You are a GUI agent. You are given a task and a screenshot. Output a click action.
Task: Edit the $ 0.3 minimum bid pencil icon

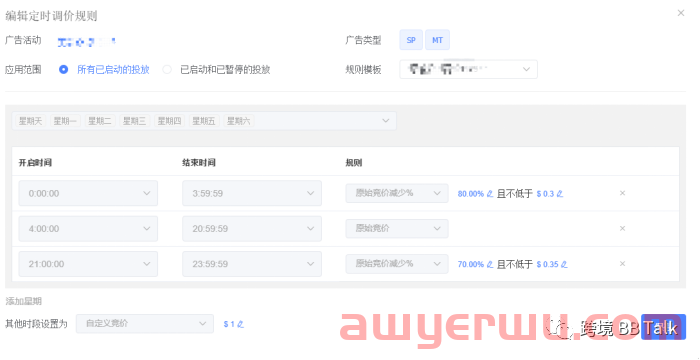tap(560, 194)
